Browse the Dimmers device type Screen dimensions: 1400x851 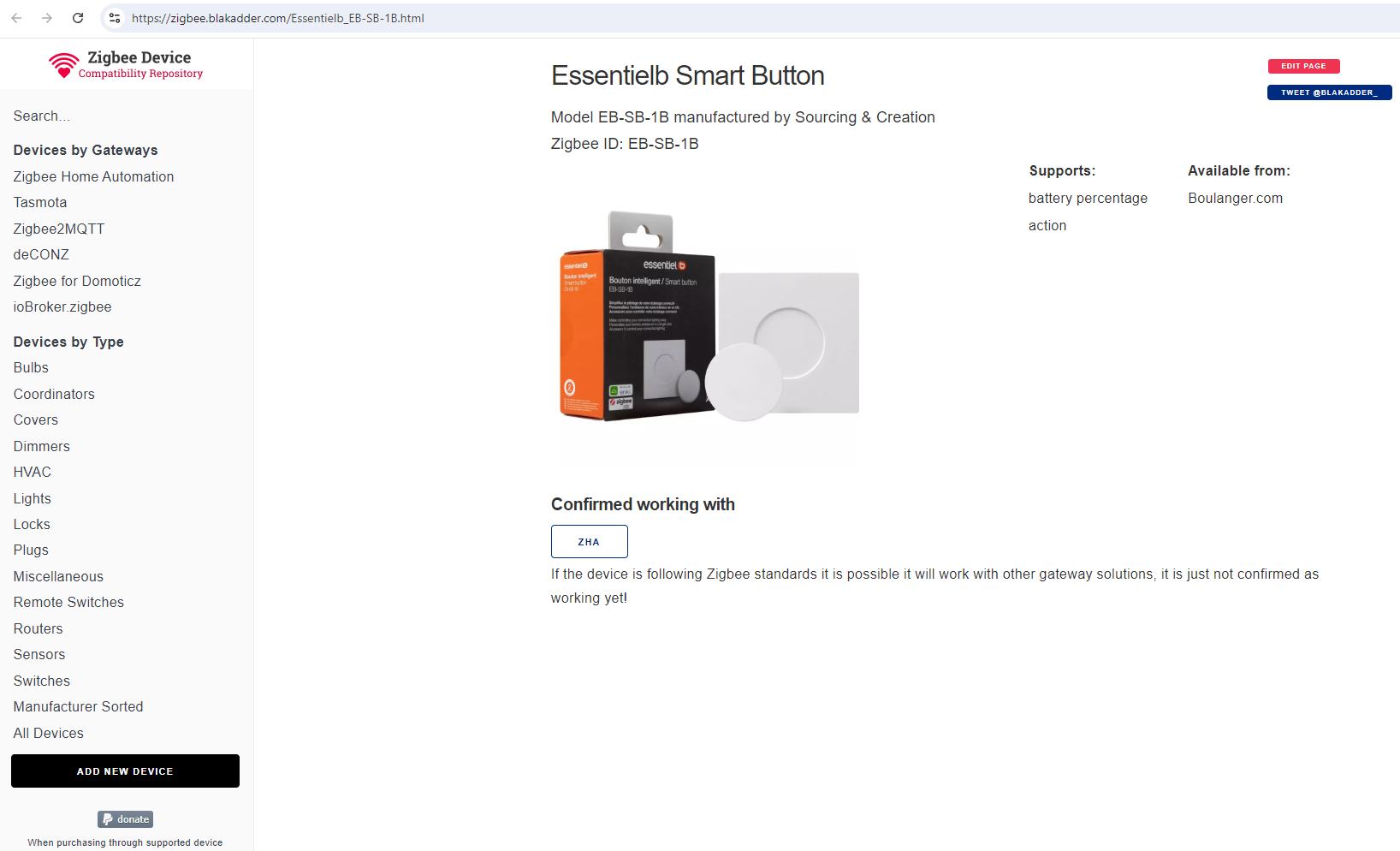[x=42, y=446]
